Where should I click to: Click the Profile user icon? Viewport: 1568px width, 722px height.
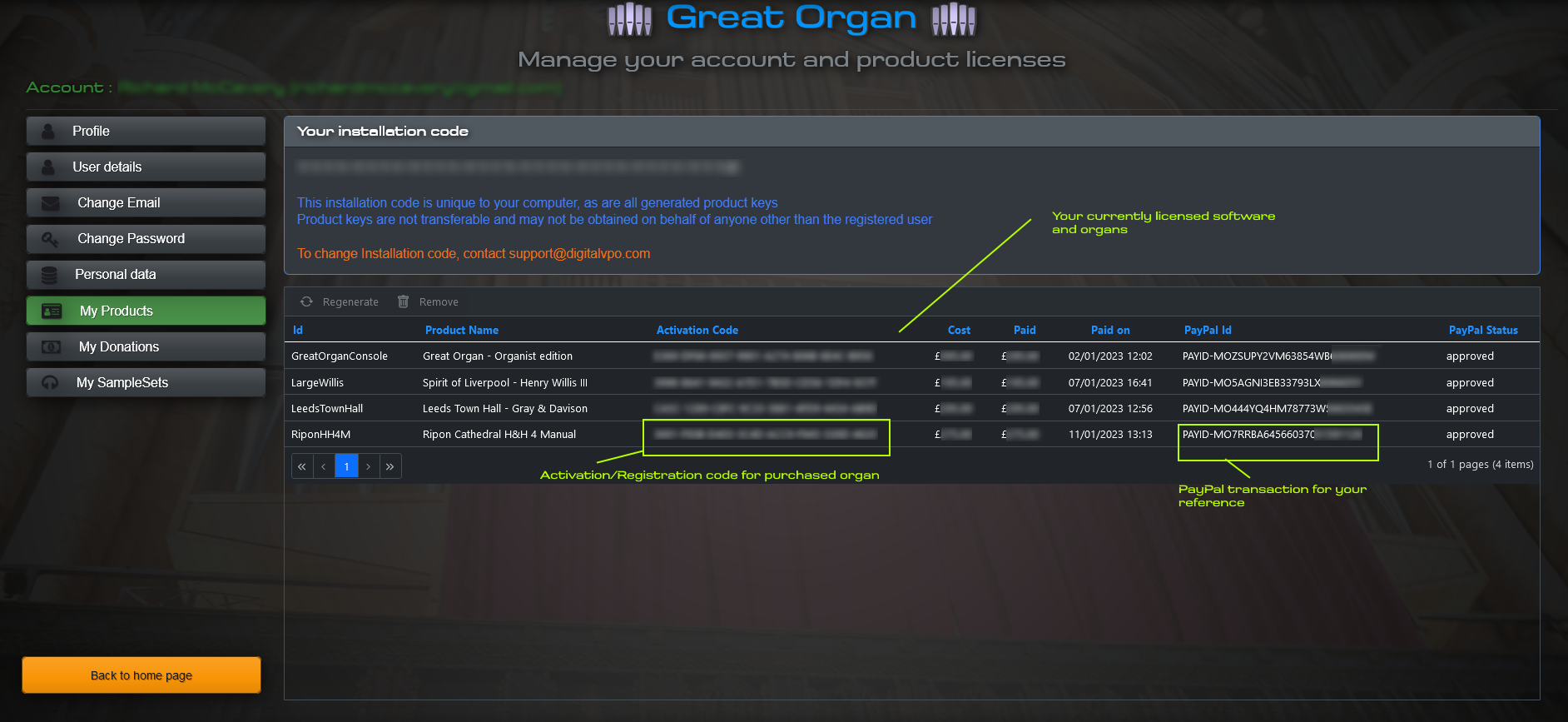click(48, 131)
